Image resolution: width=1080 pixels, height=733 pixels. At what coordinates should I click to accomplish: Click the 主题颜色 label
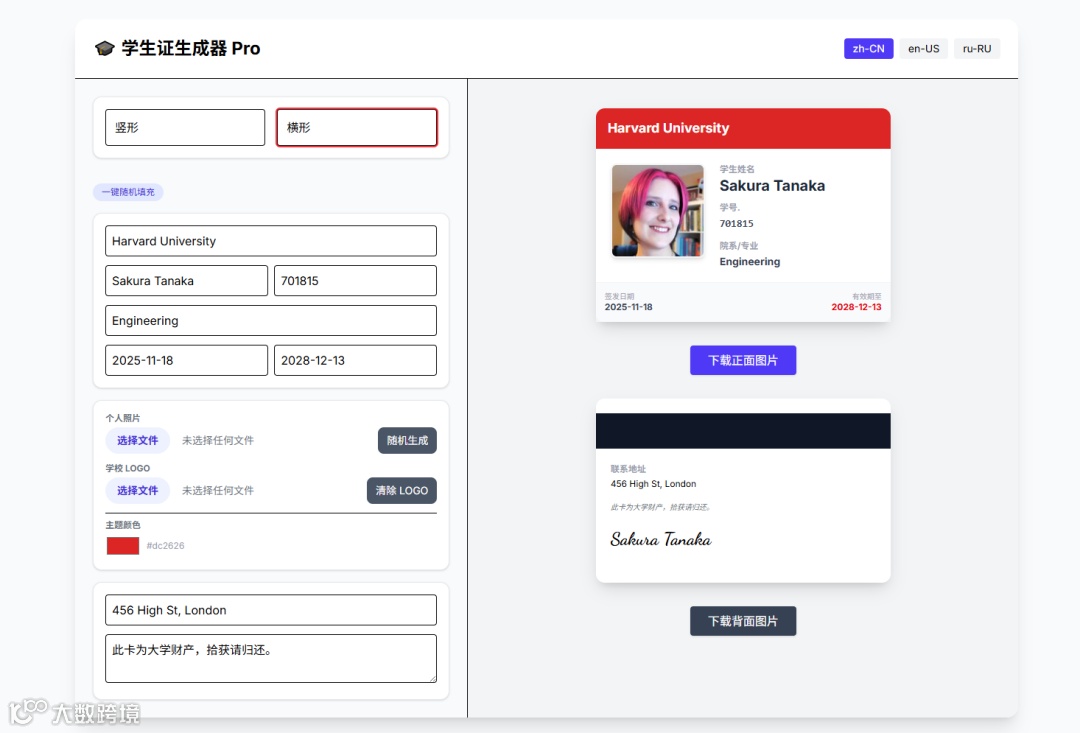[123, 525]
